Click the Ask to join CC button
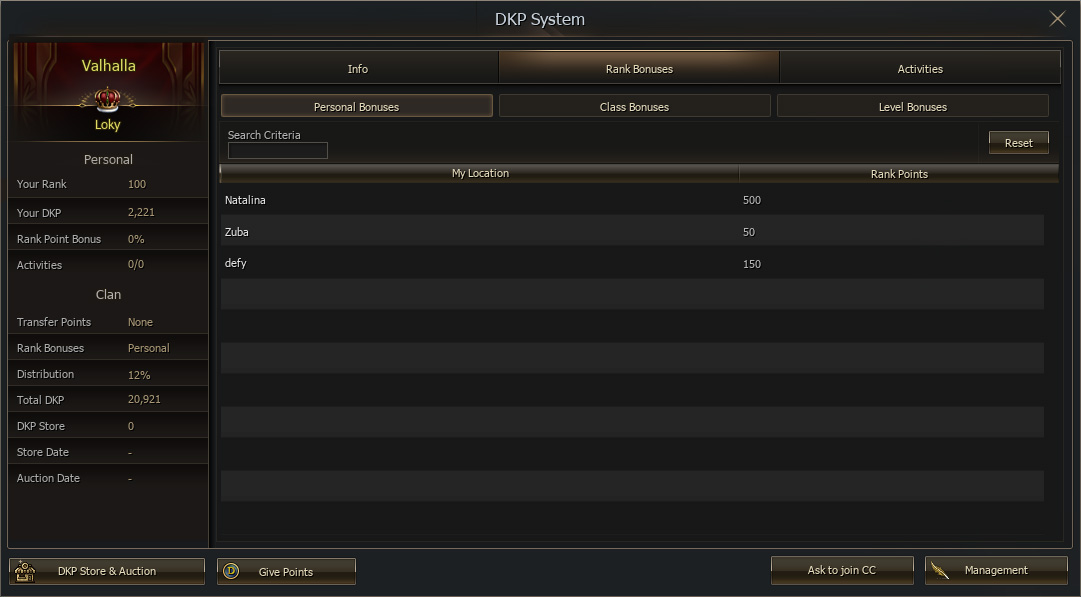The width and height of the screenshot is (1081, 597). [x=841, y=570]
